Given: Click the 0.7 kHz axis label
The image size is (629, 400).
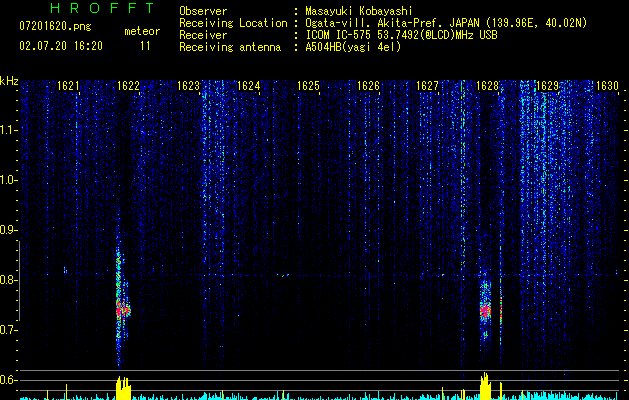Looking at the screenshot, I should click(x=8, y=330).
